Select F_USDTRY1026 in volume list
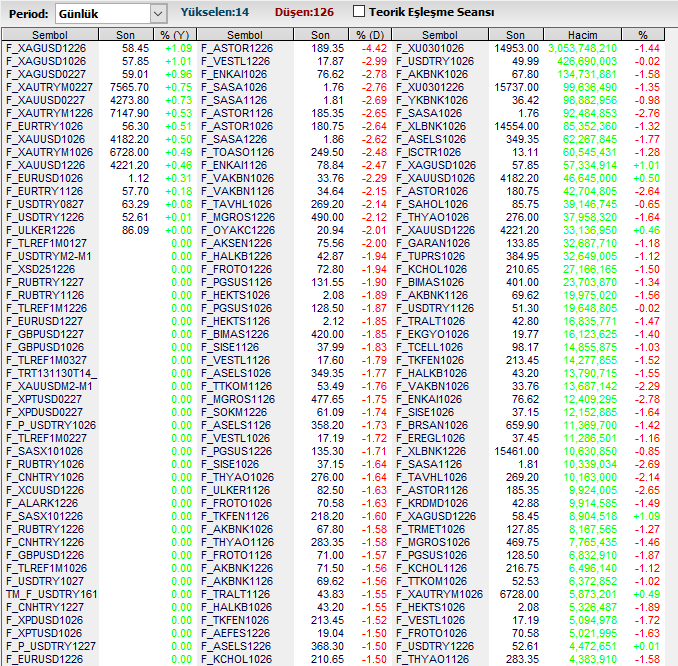This screenshot has width=678, height=666. tap(435, 61)
